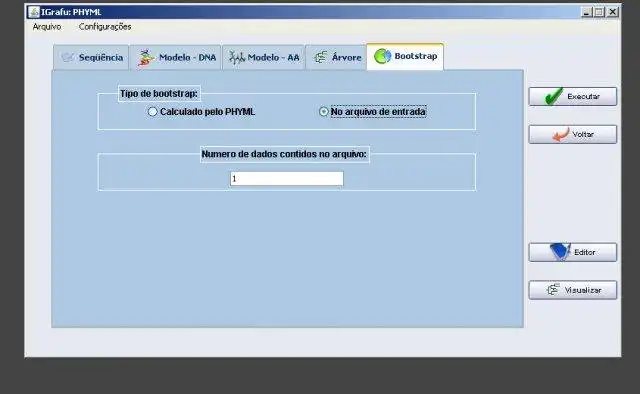Click the Numero de dados input field
Screen dimensions: 640x394
click(287, 179)
